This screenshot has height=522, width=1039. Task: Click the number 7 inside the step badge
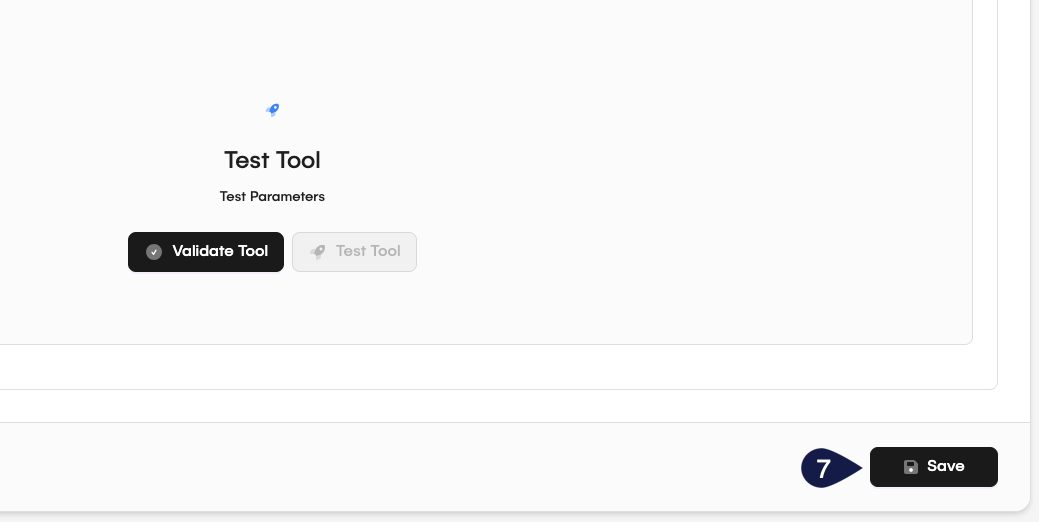tap(823, 468)
